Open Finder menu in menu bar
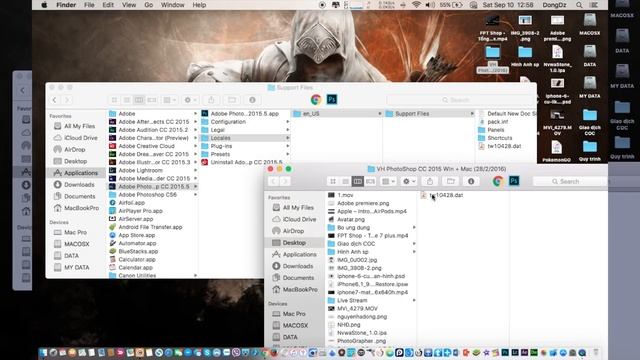This screenshot has width=640, height=360. 66,5
